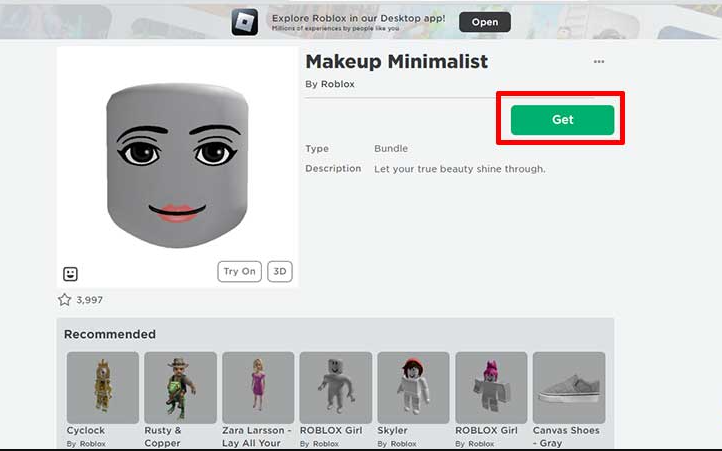Open the three-dot options menu for Makeup Minimalist
The image size is (722, 451).
tap(599, 61)
